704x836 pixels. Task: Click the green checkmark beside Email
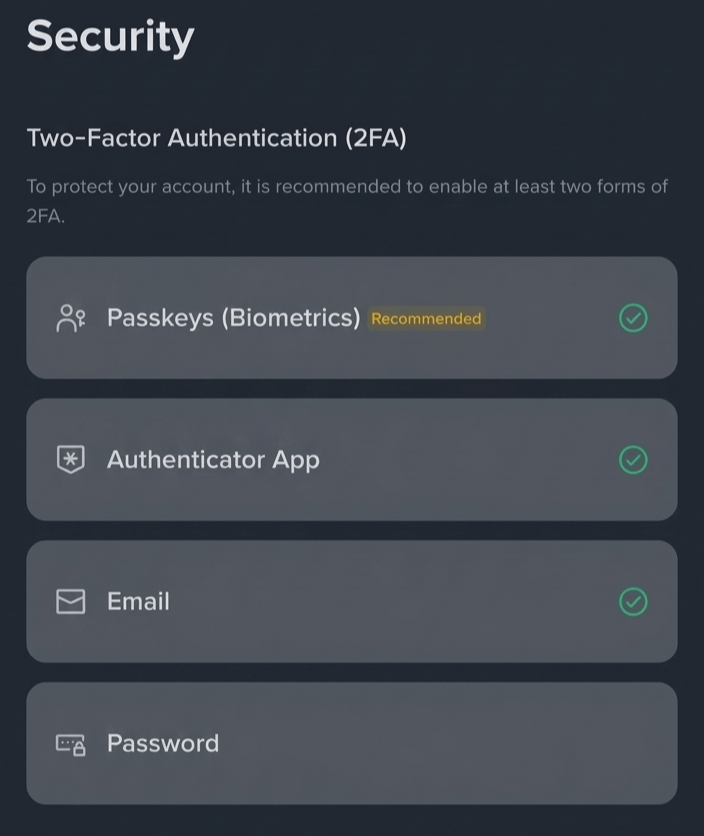[x=633, y=601]
